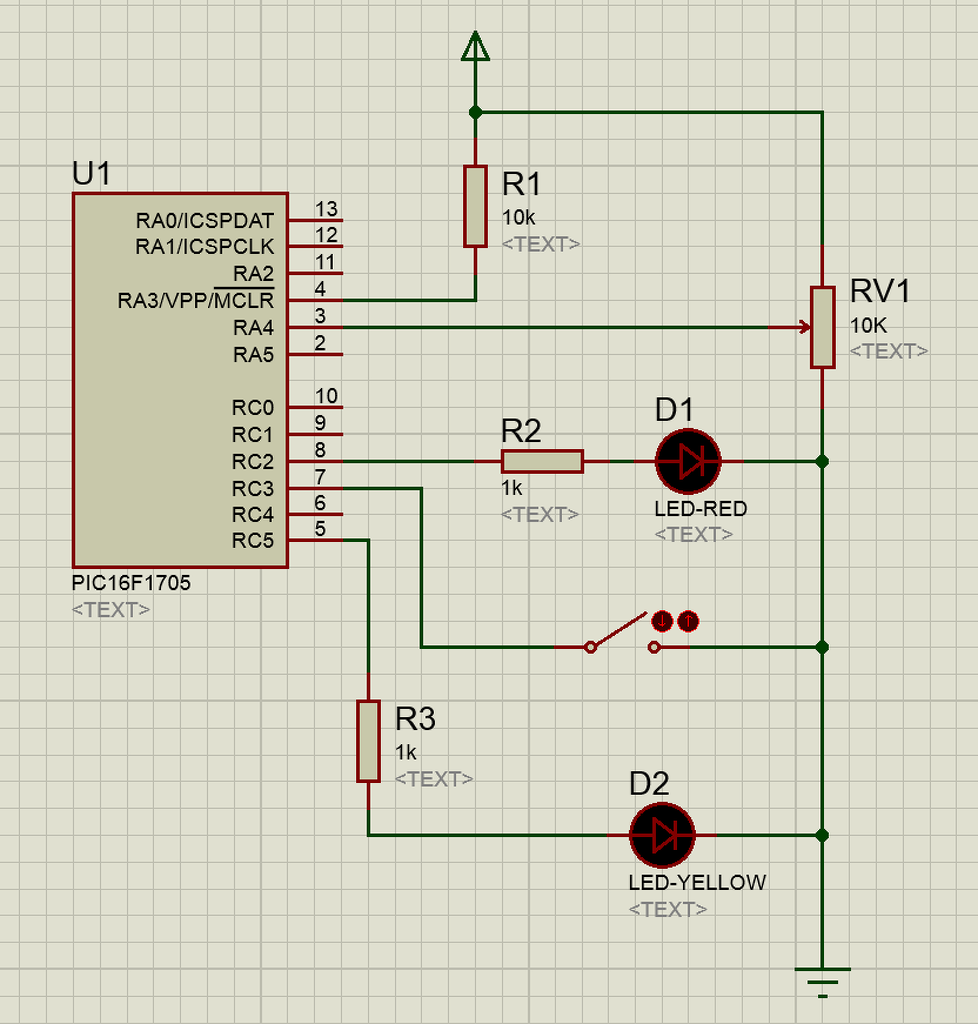Click the RC4 pin label
Screen dimensions: 978x1024
[x=253, y=515]
